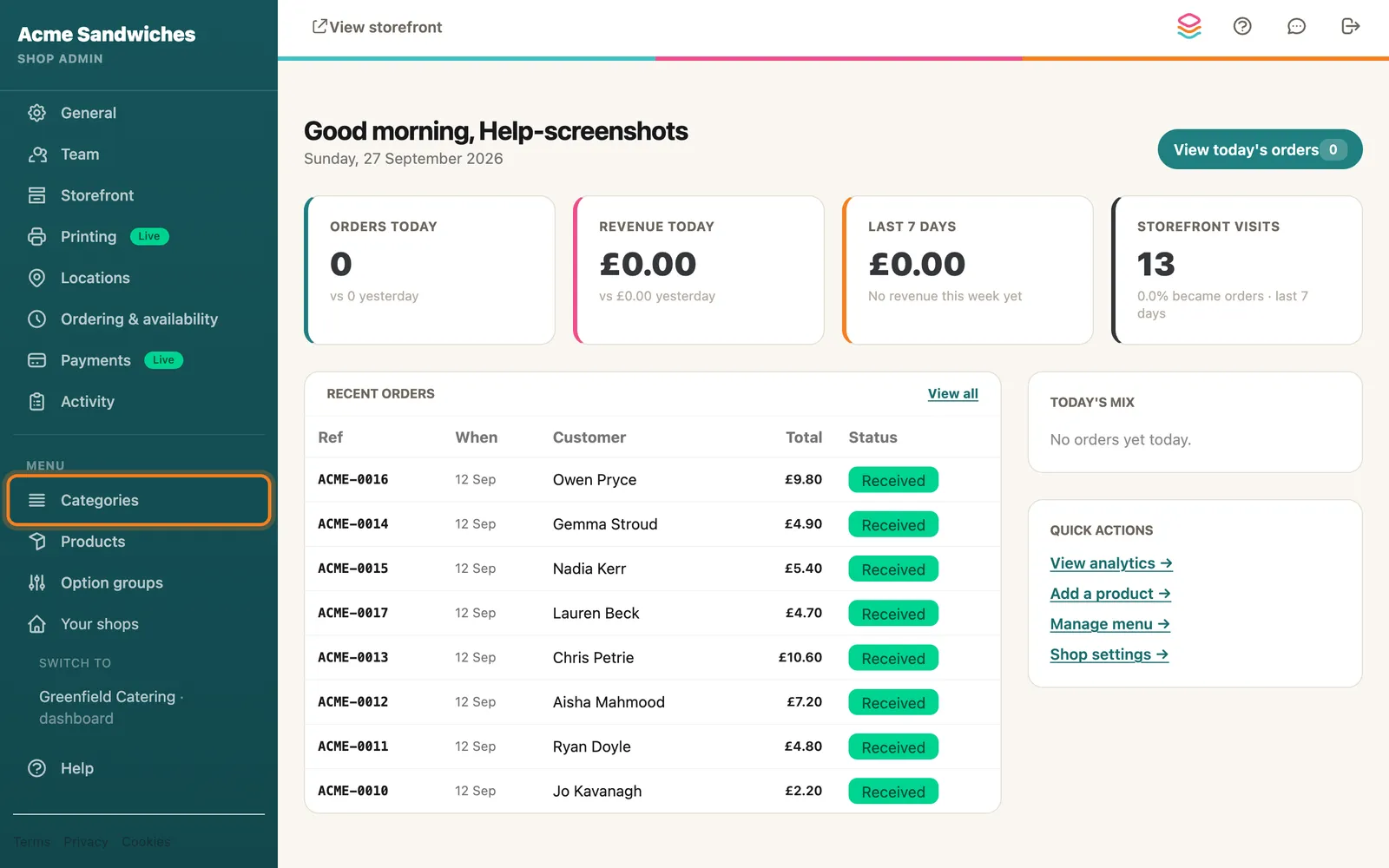Click the Team people icon
The image size is (1389, 868).
(x=36, y=155)
